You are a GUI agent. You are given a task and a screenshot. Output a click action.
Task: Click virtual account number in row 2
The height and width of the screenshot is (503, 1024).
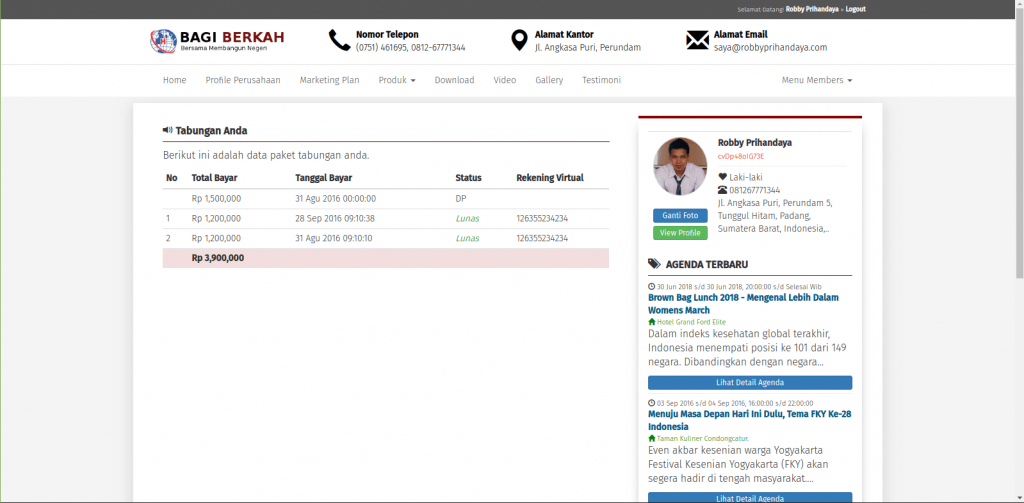click(542, 238)
